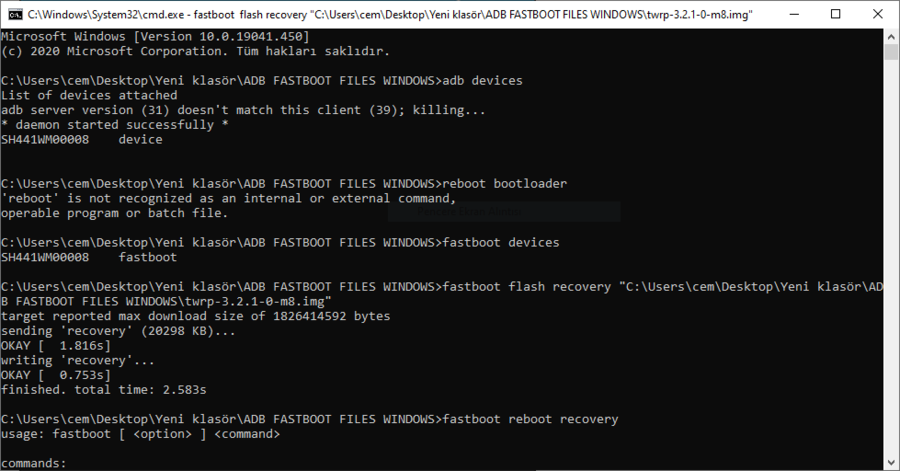This screenshot has height=471, width=900.
Task: Click the scrollbar down arrow
Action: point(890,462)
